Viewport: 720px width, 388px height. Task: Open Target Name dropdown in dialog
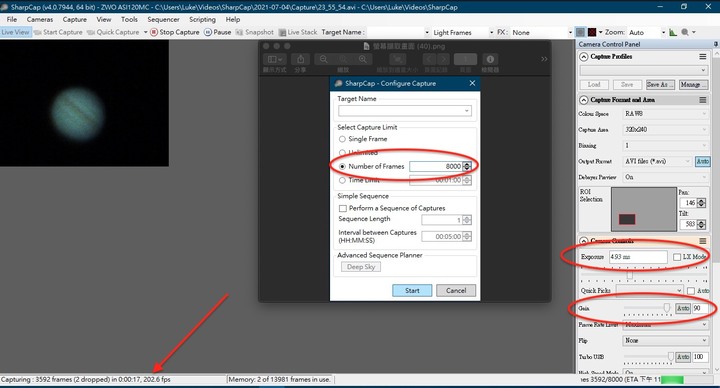click(x=467, y=111)
